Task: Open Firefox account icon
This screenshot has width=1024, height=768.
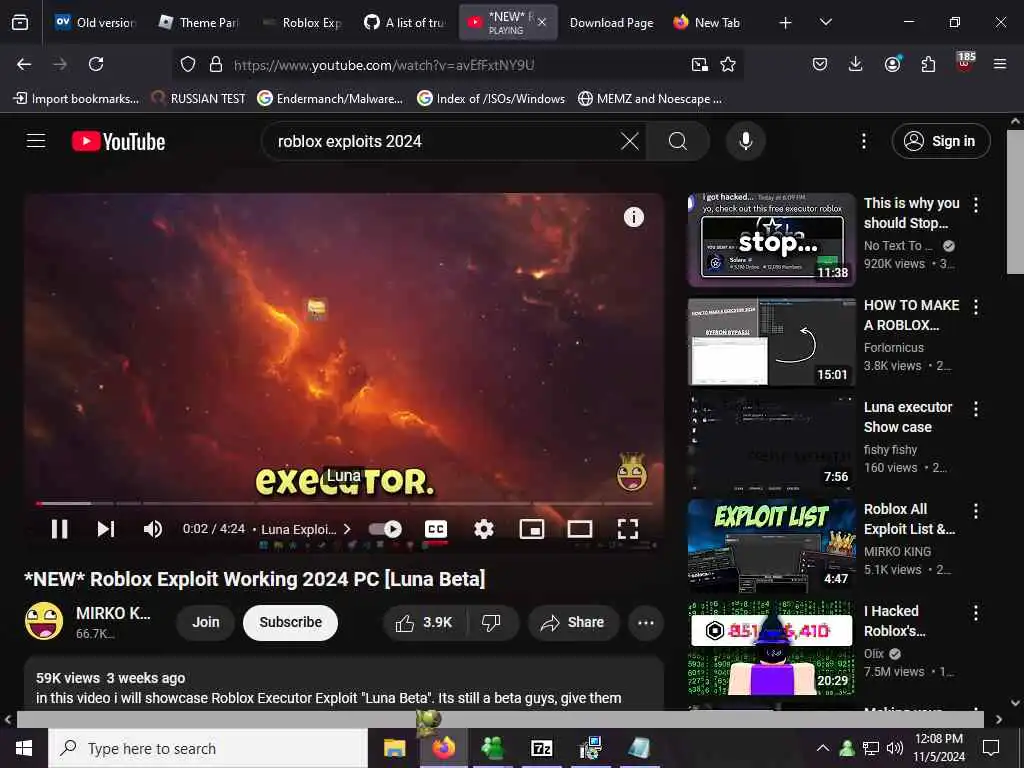Action: tap(892, 64)
